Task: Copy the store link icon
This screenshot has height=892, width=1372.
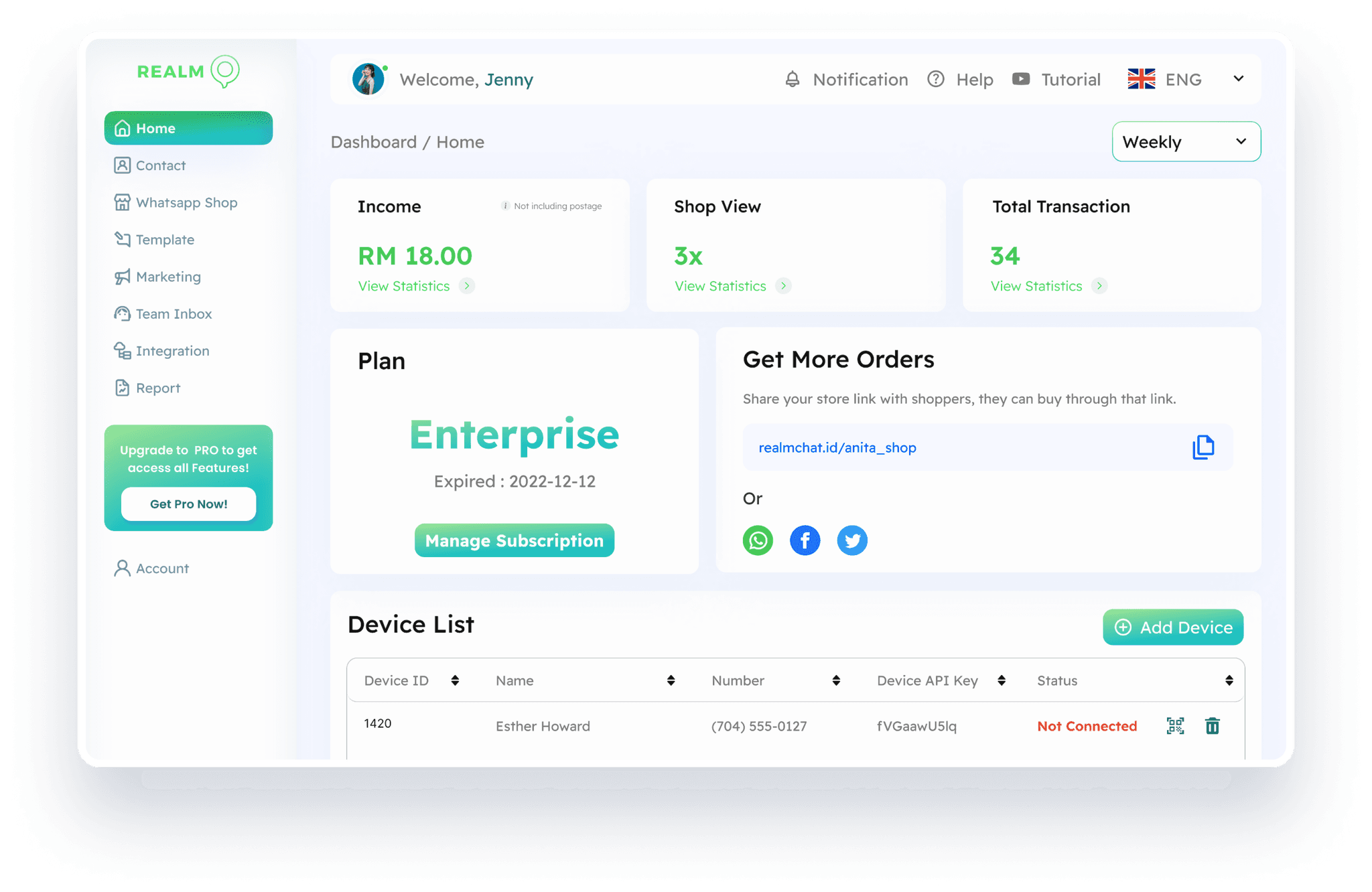Action: [x=1203, y=447]
